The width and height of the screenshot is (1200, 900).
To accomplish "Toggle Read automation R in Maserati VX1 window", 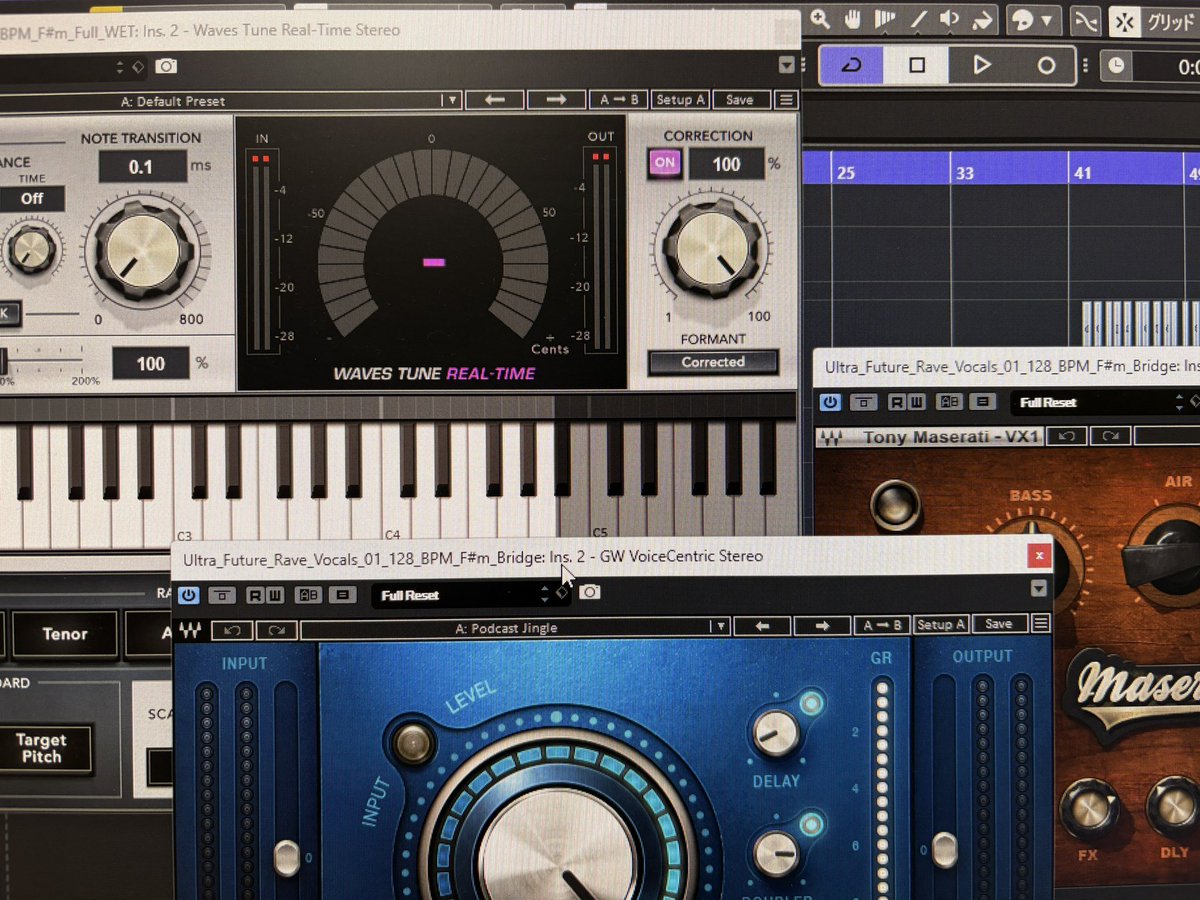I will [895, 402].
